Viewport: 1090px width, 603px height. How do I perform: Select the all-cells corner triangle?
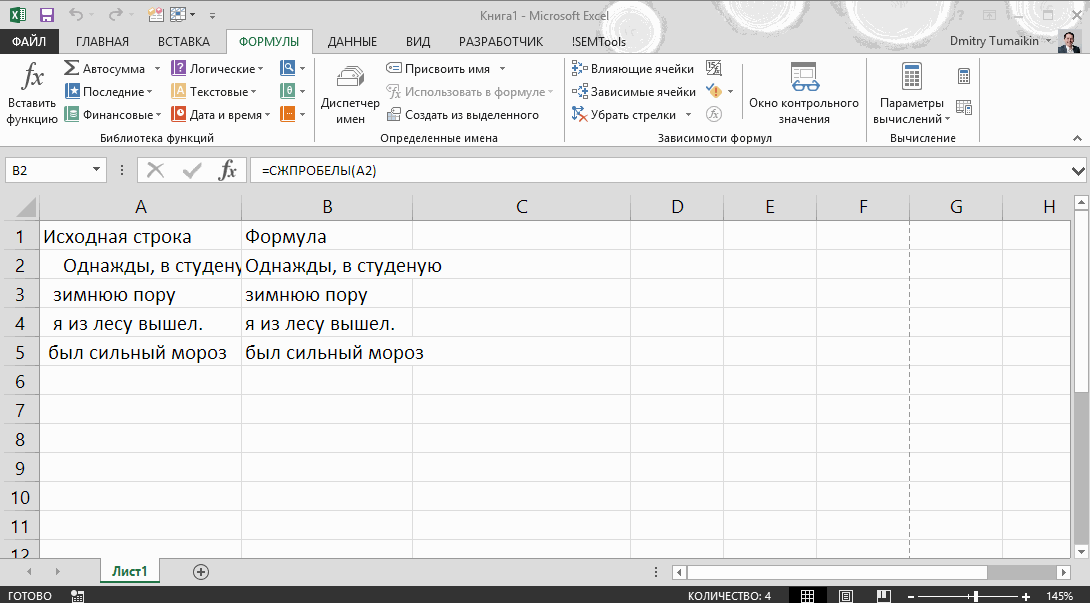click(x=24, y=207)
